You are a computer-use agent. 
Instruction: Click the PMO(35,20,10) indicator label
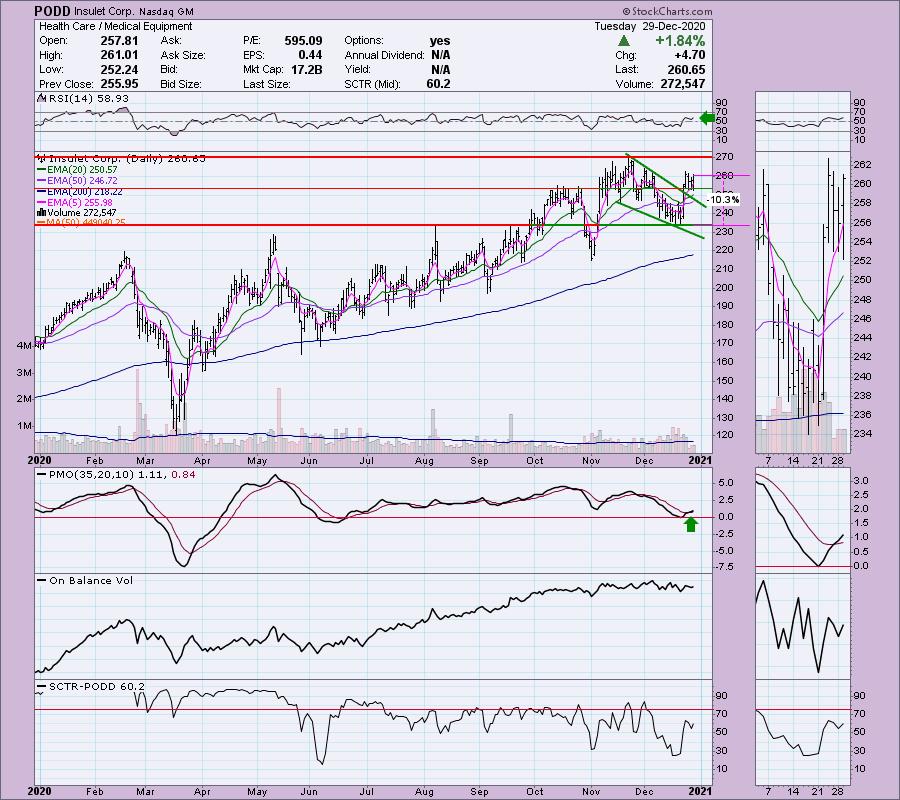[117, 475]
